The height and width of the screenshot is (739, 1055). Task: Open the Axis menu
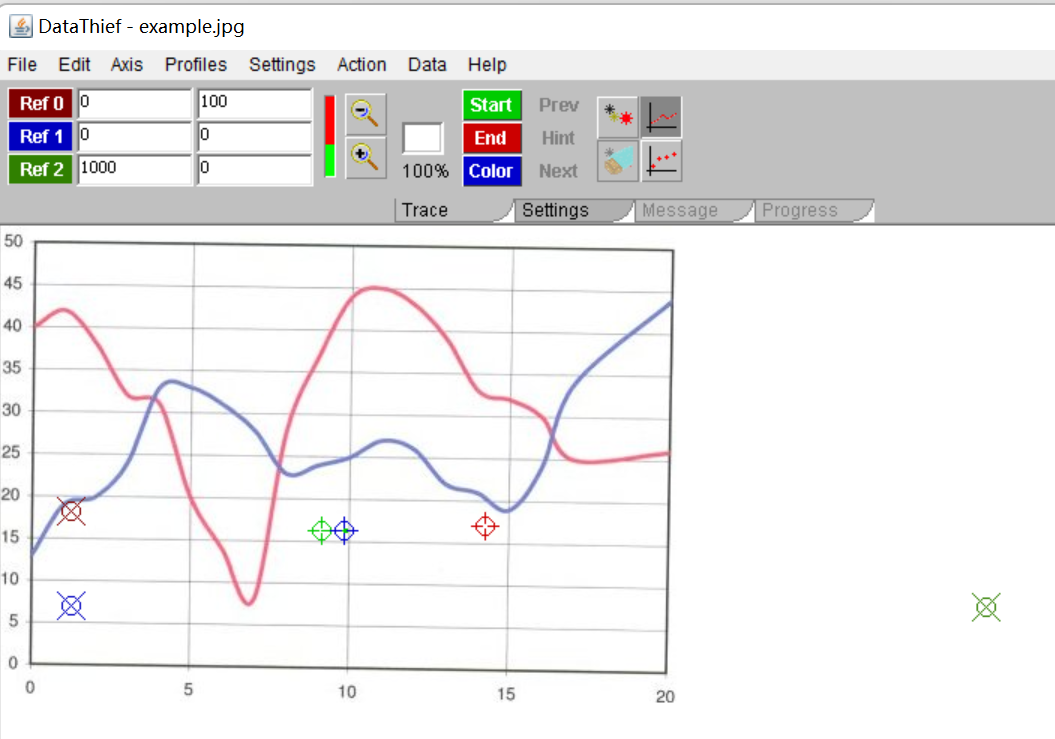click(x=126, y=65)
